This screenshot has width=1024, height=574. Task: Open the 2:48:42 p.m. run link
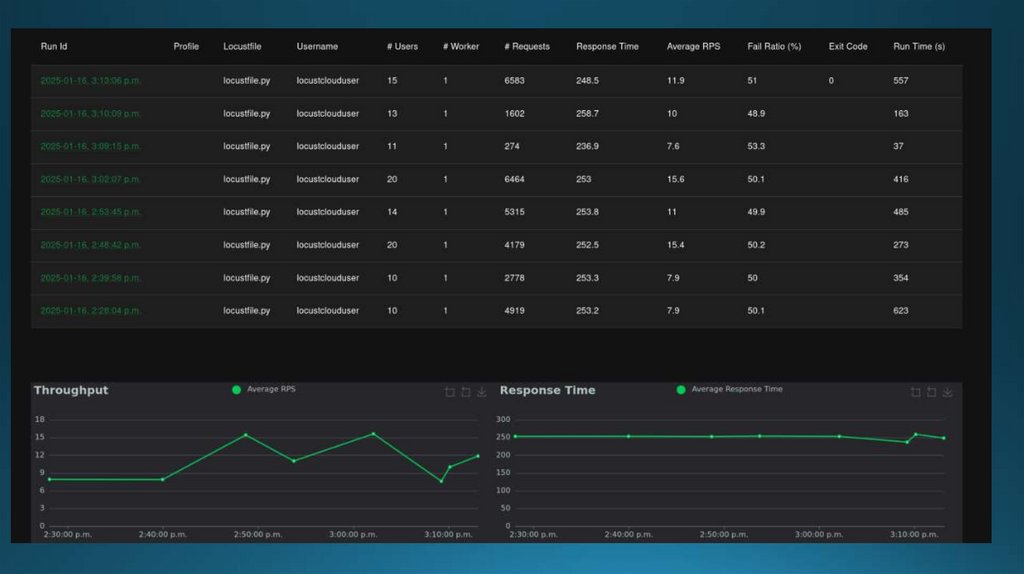(x=90, y=245)
